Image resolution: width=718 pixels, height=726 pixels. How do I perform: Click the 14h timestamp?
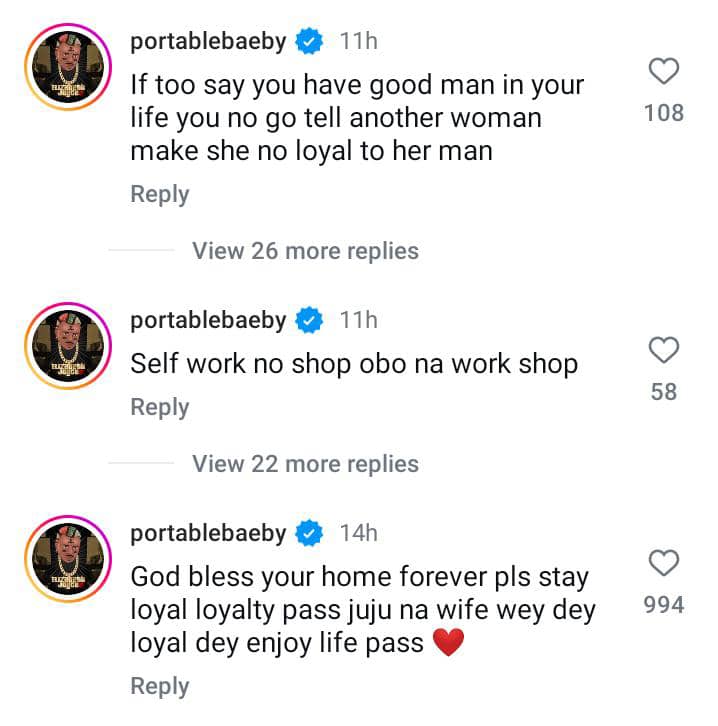pyautogui.click(x=359, y=534)
